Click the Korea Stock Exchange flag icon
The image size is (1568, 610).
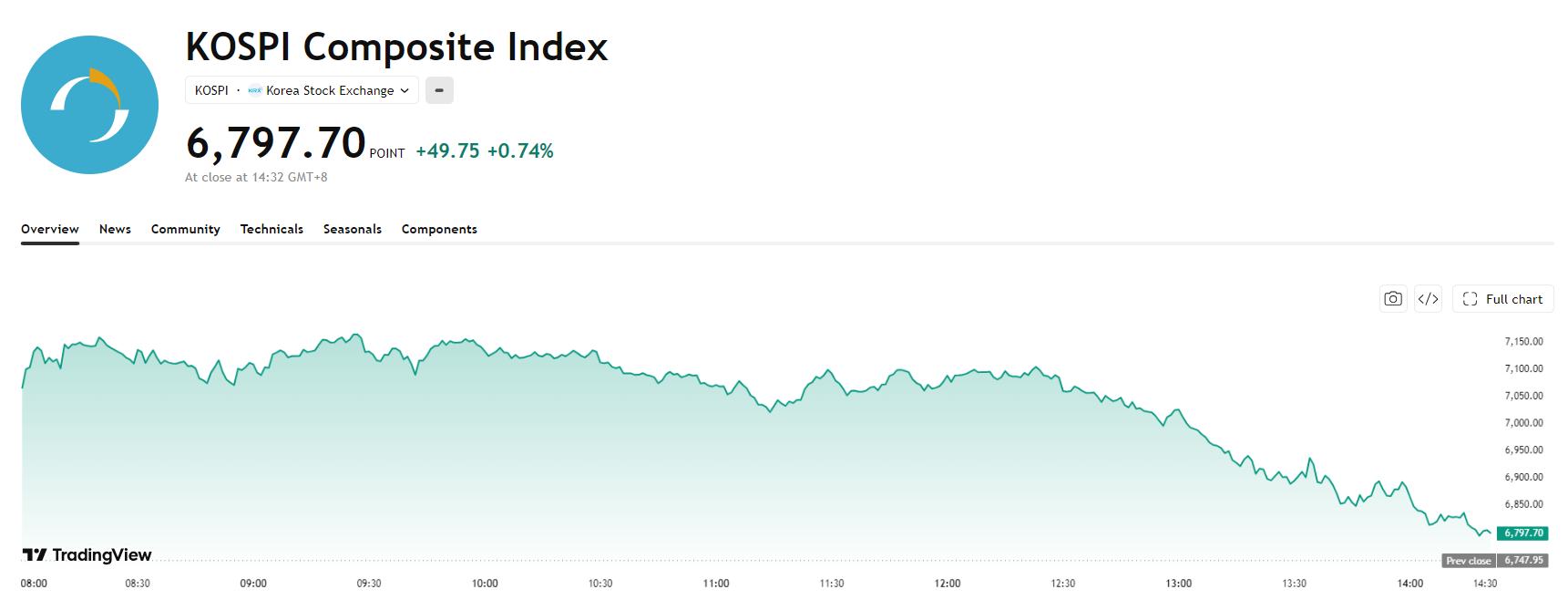[255, 90]
